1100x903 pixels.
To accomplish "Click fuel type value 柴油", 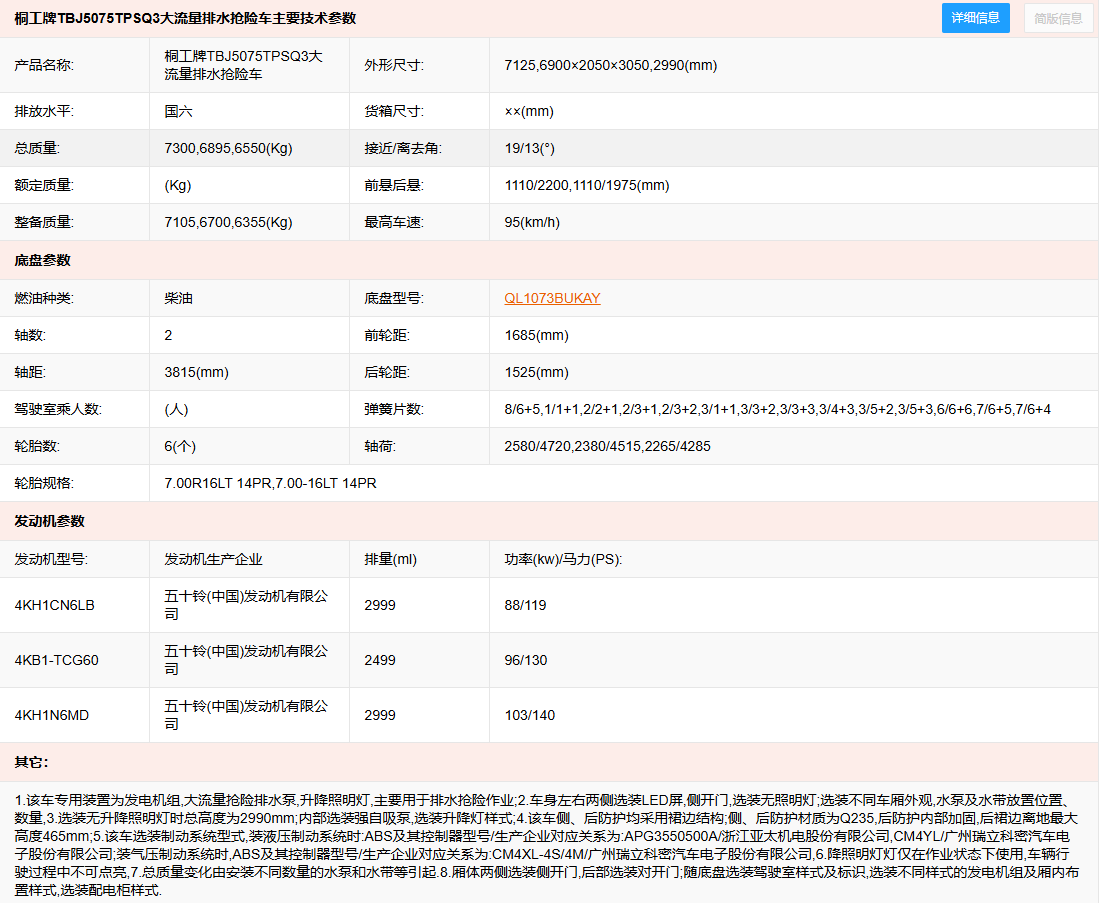I will 179,298.
